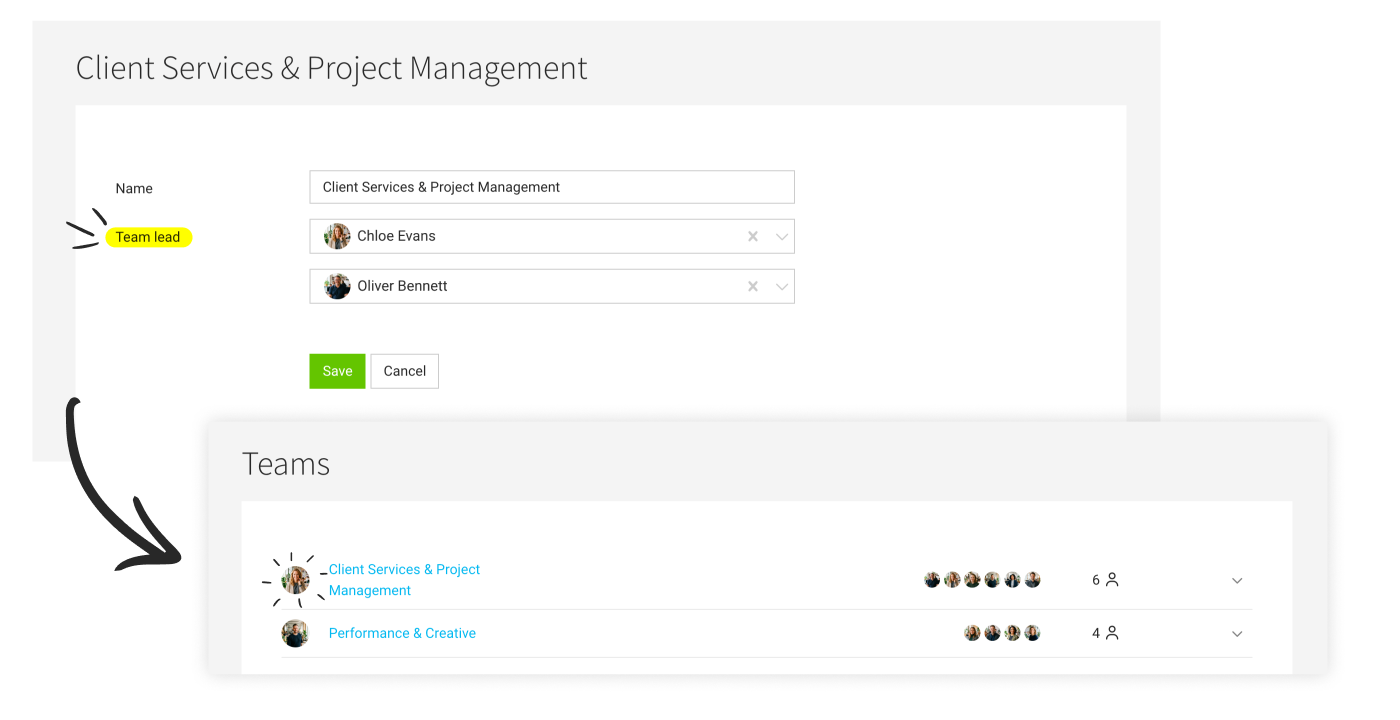The height and width of the screenshot is (720, 1400).
Task: Click the "Teams" heading
Action: [x=286, y=464]
